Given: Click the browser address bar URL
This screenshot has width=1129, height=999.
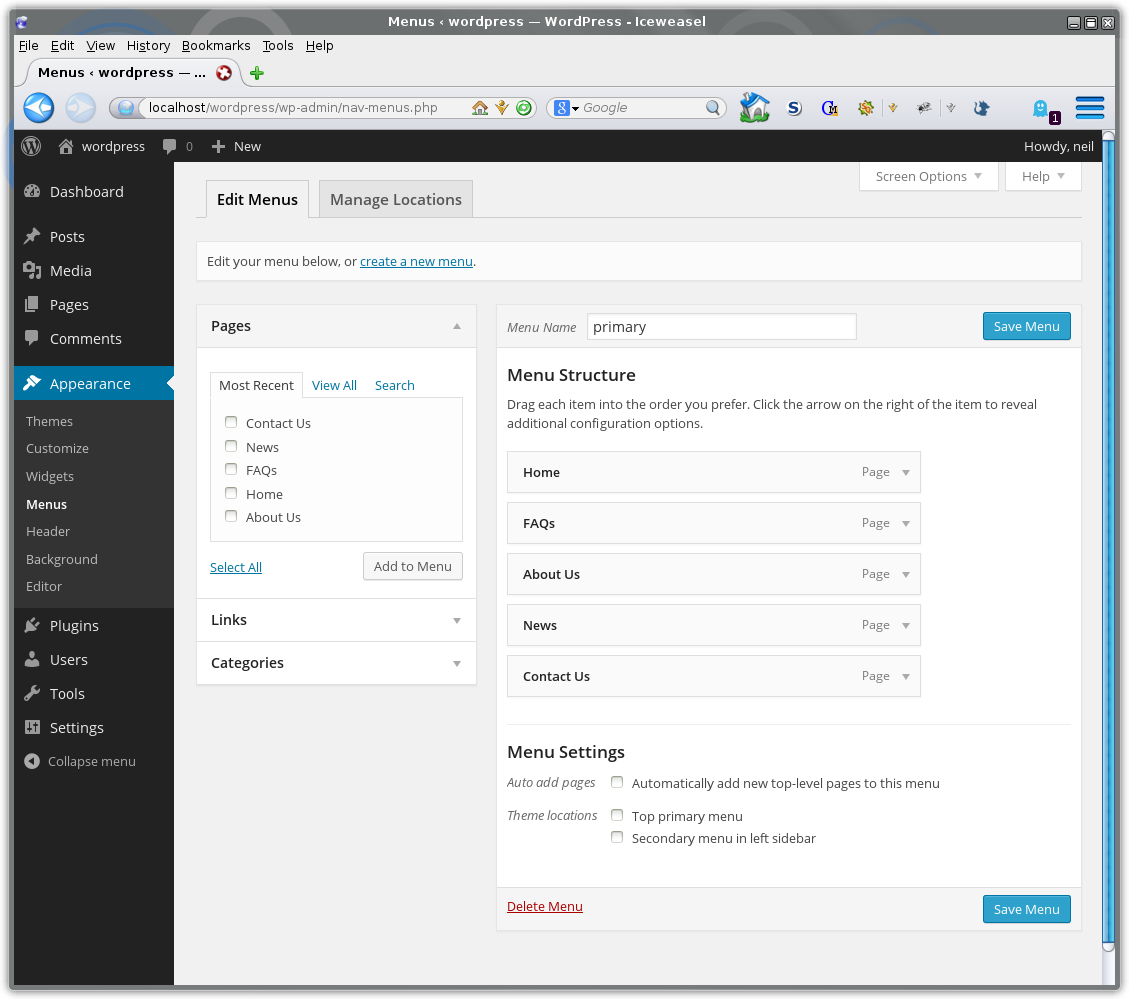Looking at the screenshot, I should click(293, 108).
